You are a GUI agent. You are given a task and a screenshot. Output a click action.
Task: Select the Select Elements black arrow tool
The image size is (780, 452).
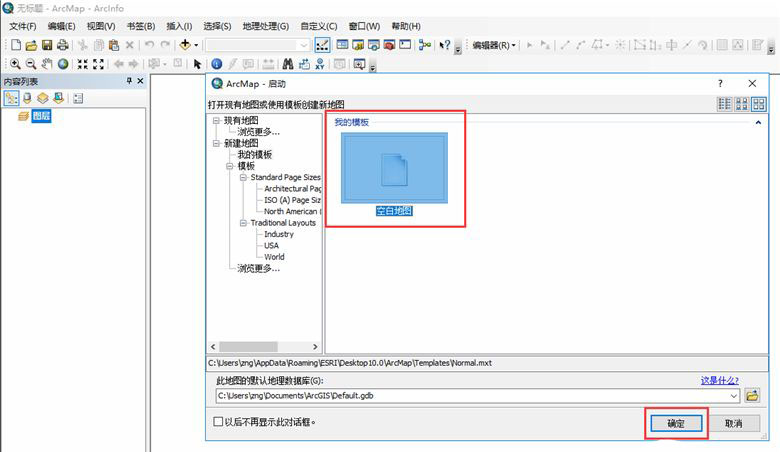[197, 64]
